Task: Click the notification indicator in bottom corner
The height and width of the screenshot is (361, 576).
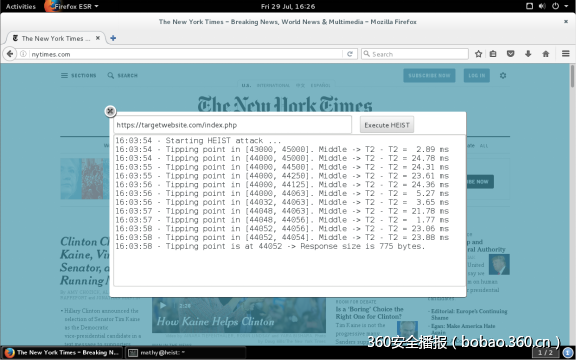Action: (x=568, y=353)
